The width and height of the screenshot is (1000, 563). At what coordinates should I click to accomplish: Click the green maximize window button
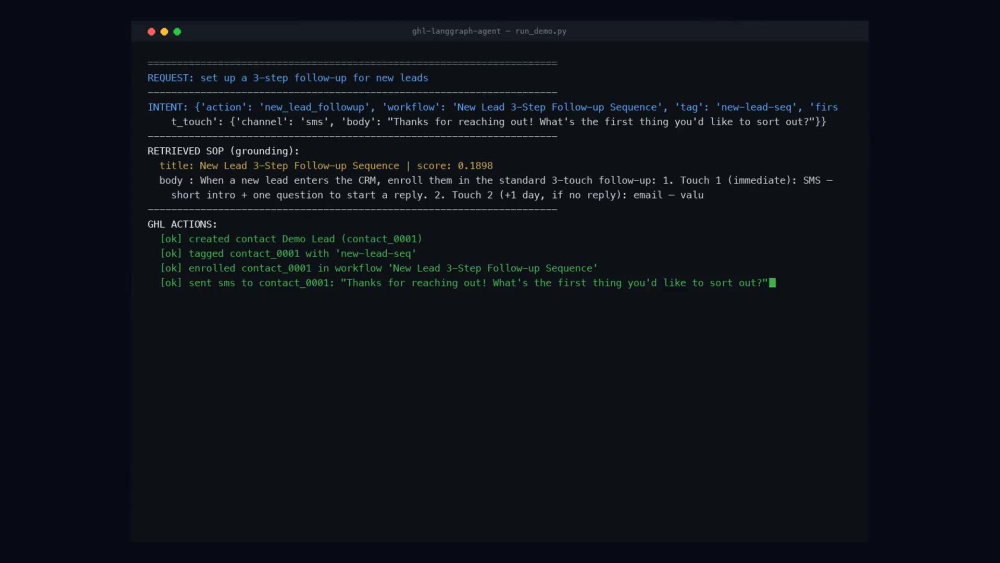click(177, 31)
